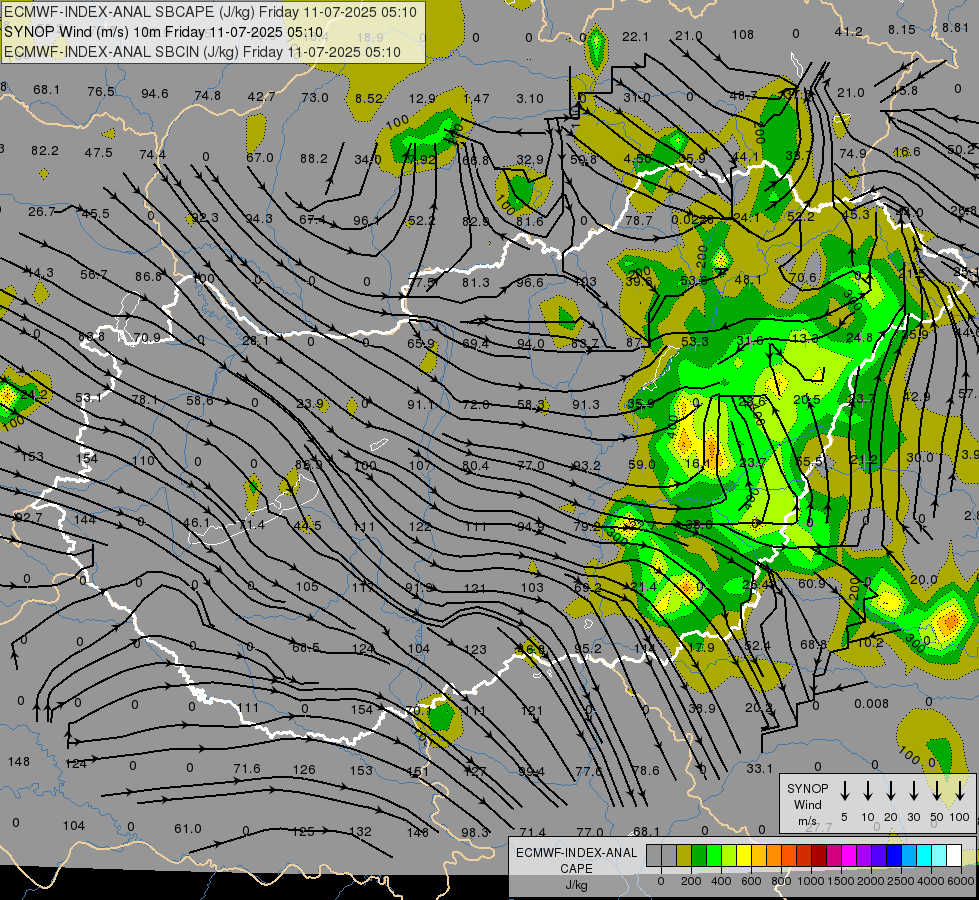Click the map value '20.2'
Image resolution: width=979 pixels, height=900 pixels.
click(x=759, y=708)
